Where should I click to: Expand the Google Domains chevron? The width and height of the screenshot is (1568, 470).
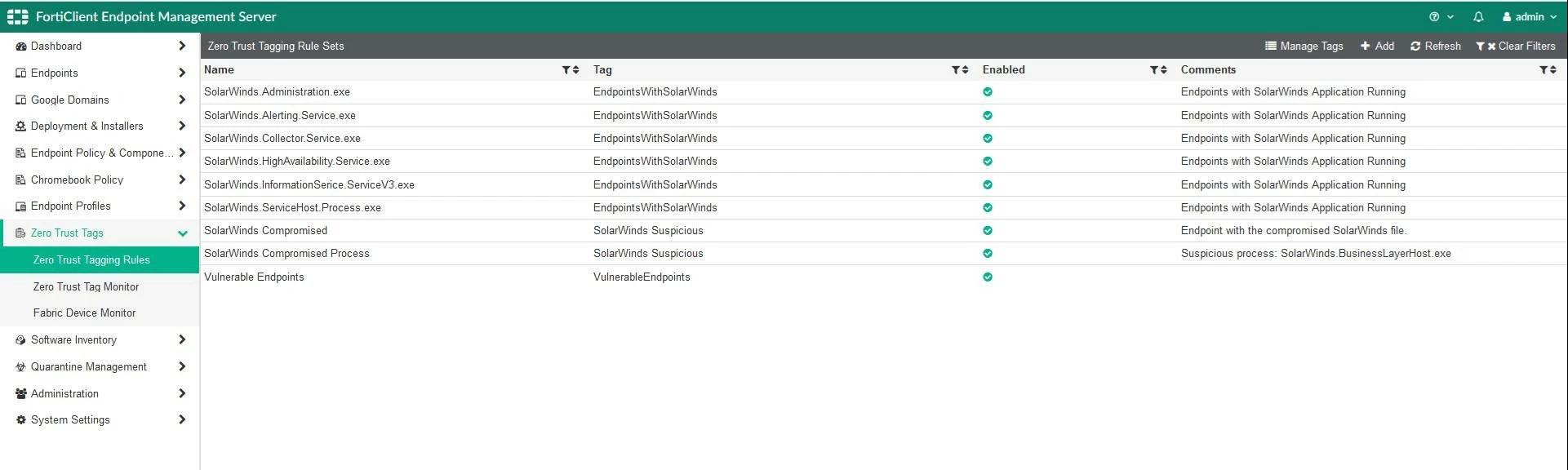(182, 100)
